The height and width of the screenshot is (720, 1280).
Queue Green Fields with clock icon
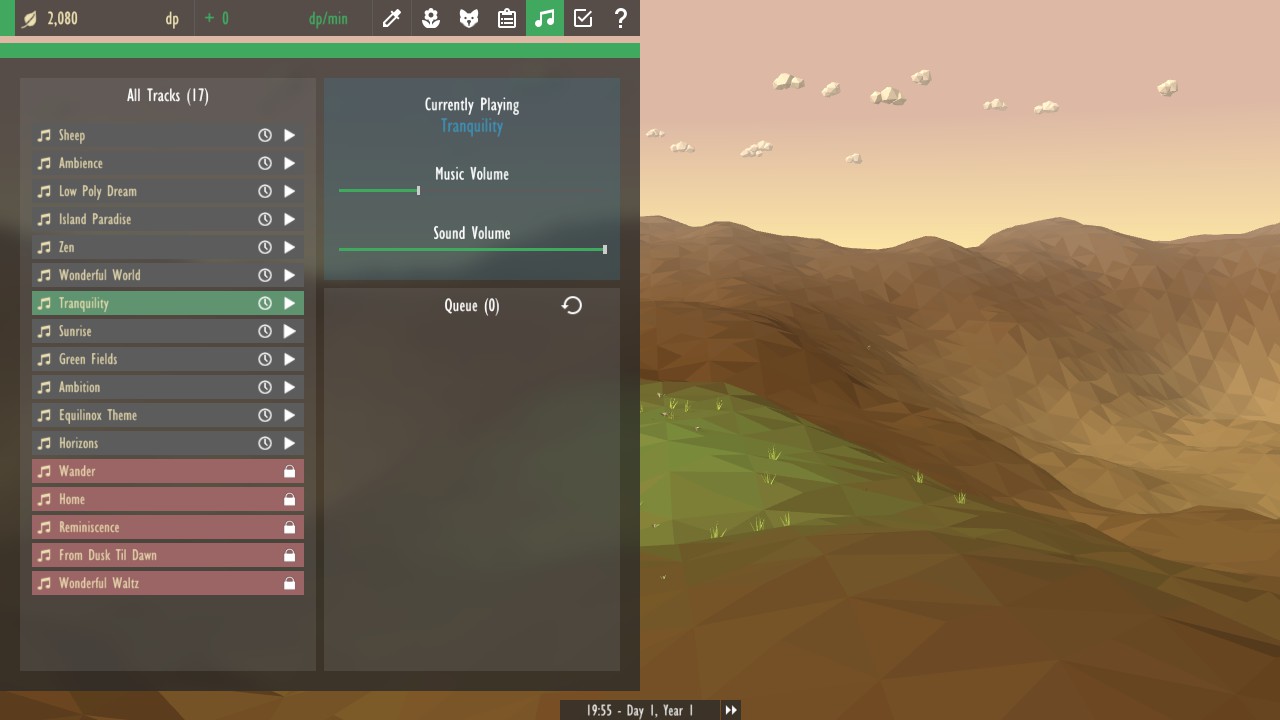pos(265,359)
